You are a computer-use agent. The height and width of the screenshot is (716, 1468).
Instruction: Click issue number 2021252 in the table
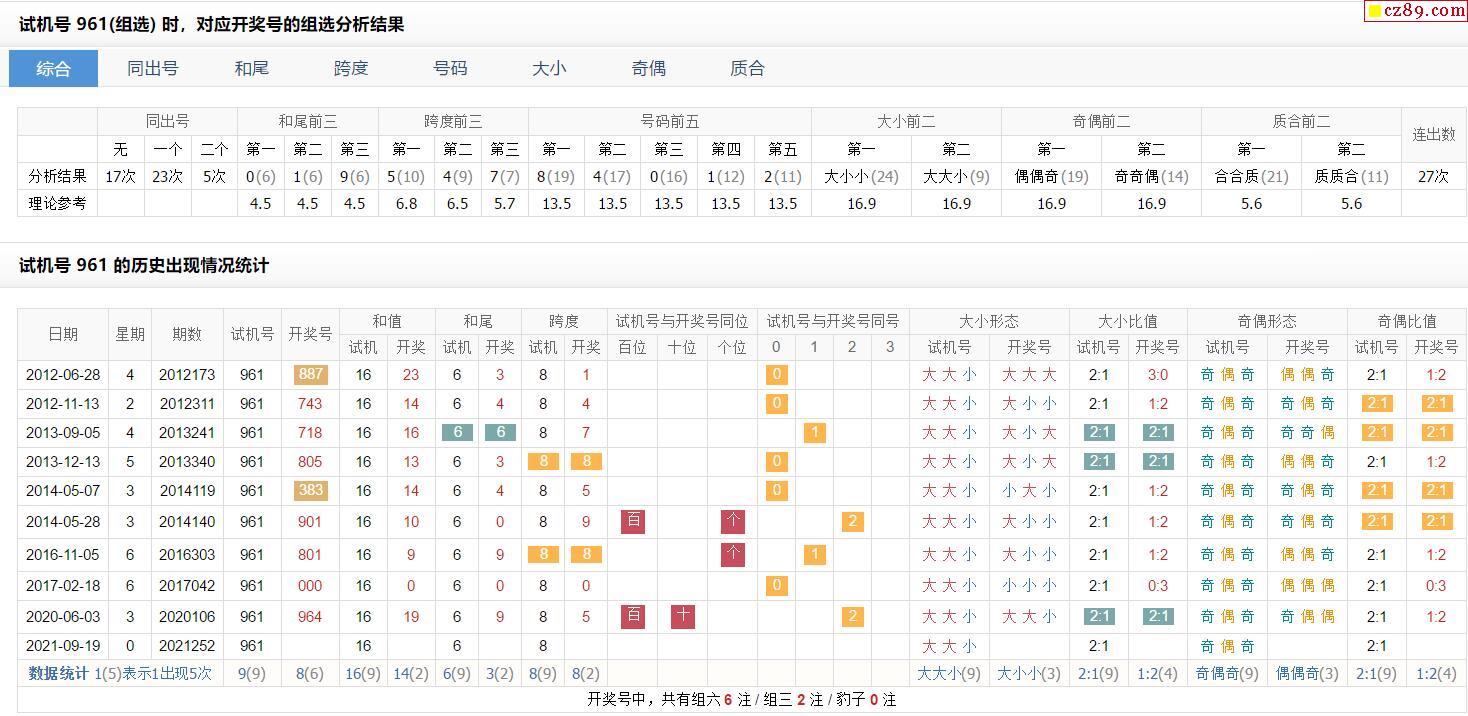coord(187,646)
